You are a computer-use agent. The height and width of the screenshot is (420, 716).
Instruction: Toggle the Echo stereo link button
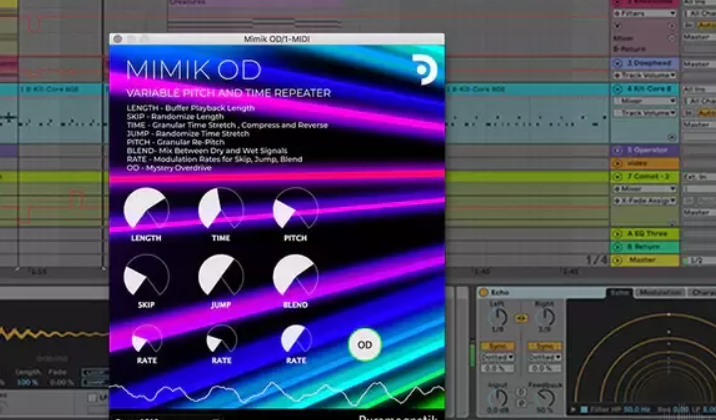(x=521, y=318)
